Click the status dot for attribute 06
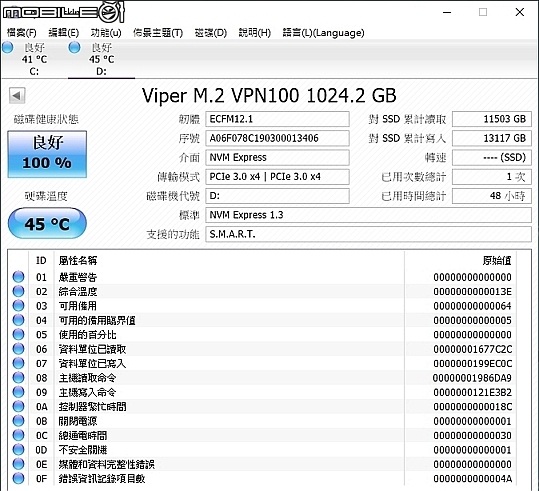 18,349
